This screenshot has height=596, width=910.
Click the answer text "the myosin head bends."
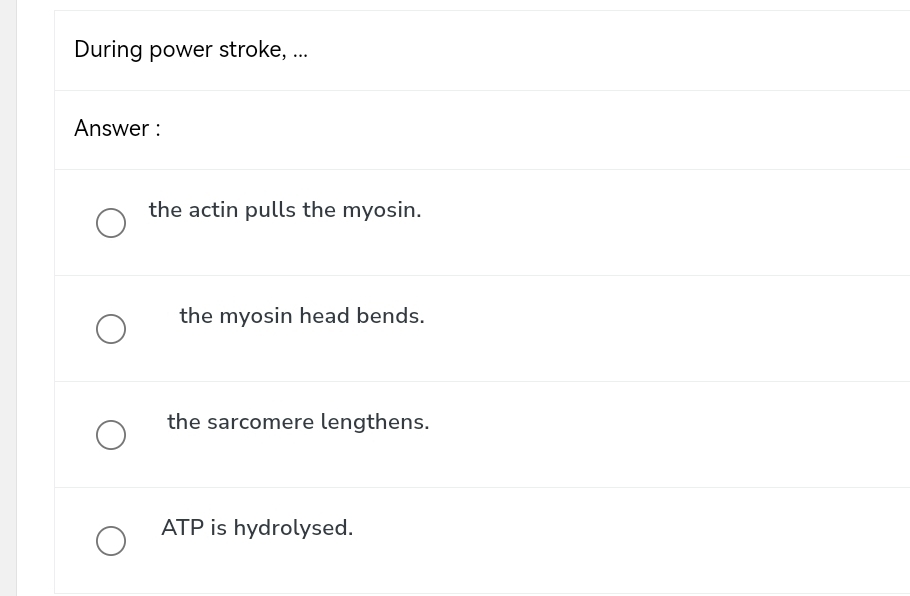(302, 316)
